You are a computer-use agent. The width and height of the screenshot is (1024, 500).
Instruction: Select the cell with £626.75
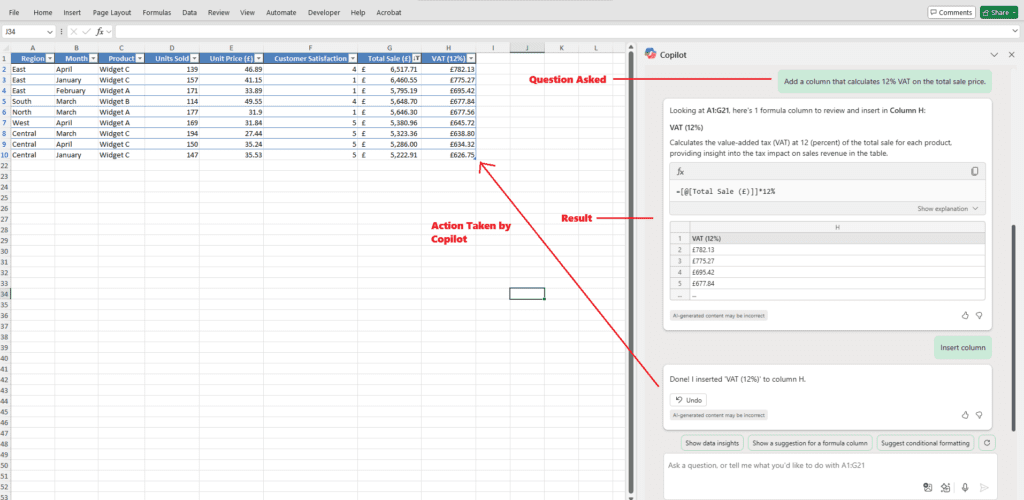point(449,155)
